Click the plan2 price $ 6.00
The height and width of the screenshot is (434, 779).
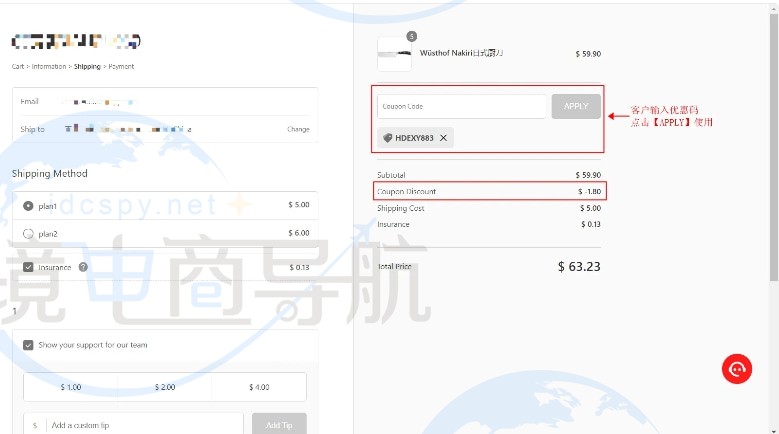[299, 233]
